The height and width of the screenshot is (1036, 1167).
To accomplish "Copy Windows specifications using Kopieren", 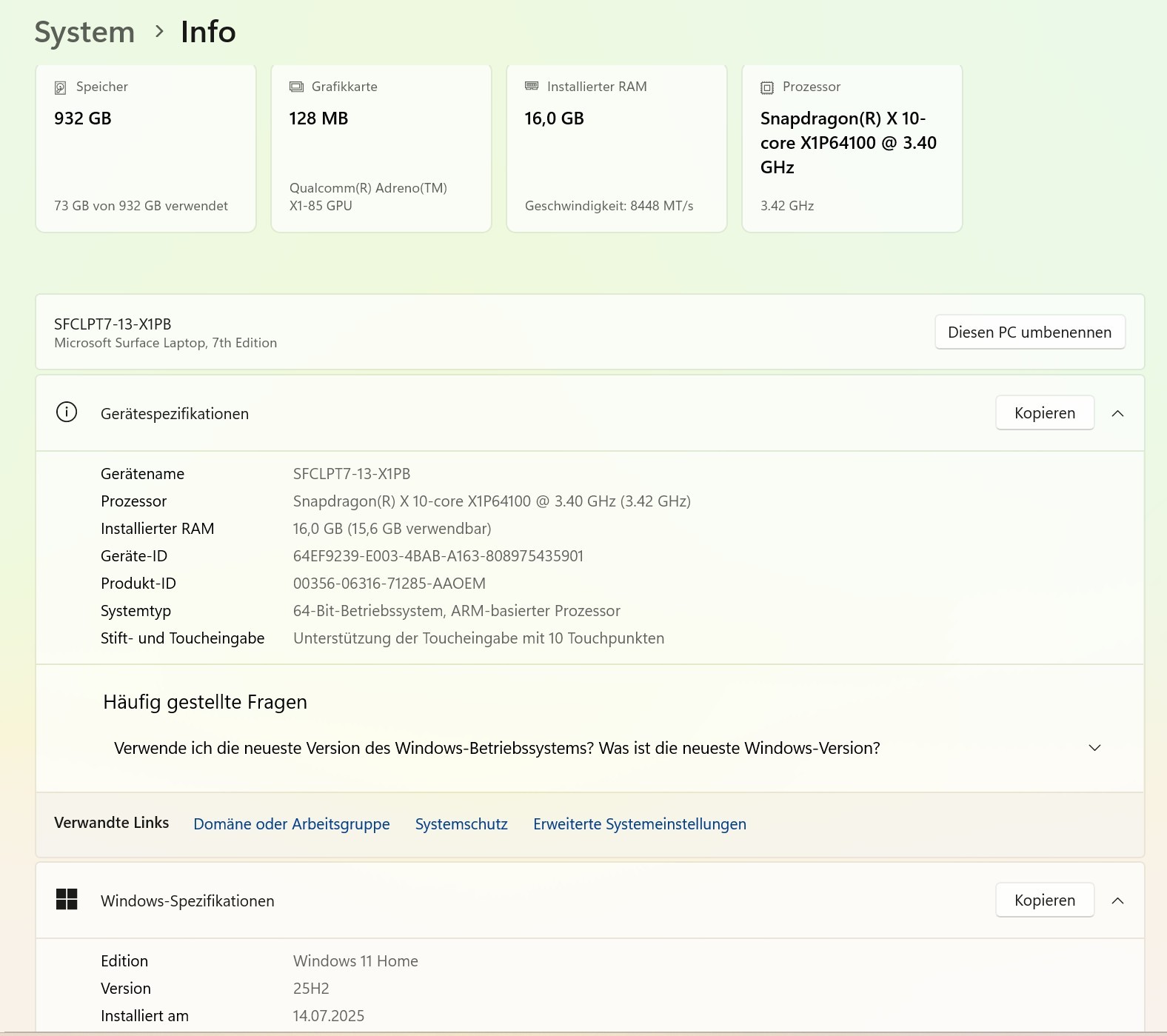I will click(x=1044, y=900).
